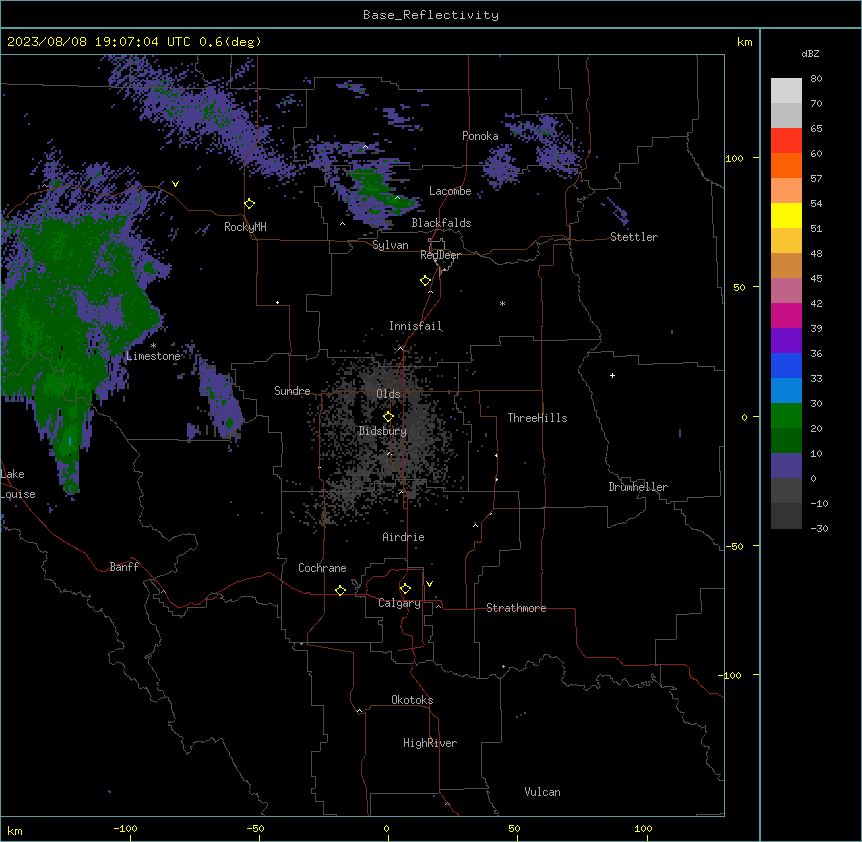The height and width of the screenshot is (842, 862).
Task: Click the Strathmore label
Action: [x=516, y=608]
